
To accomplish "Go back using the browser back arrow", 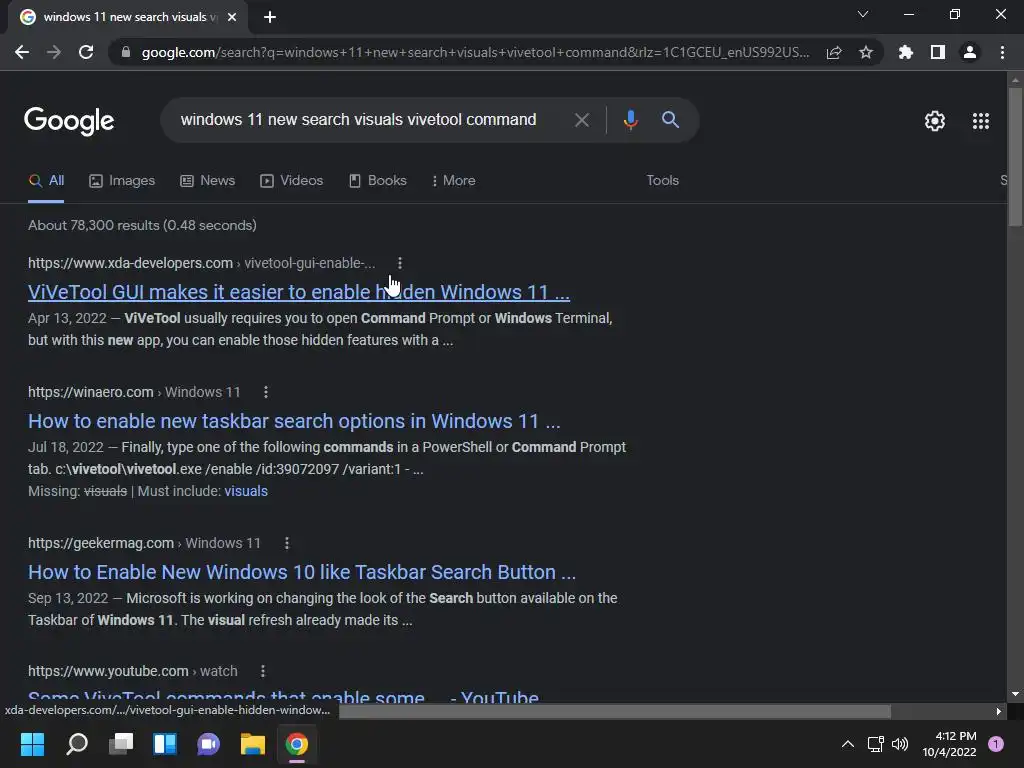I will pyautogui.click(x=22, y=52).
